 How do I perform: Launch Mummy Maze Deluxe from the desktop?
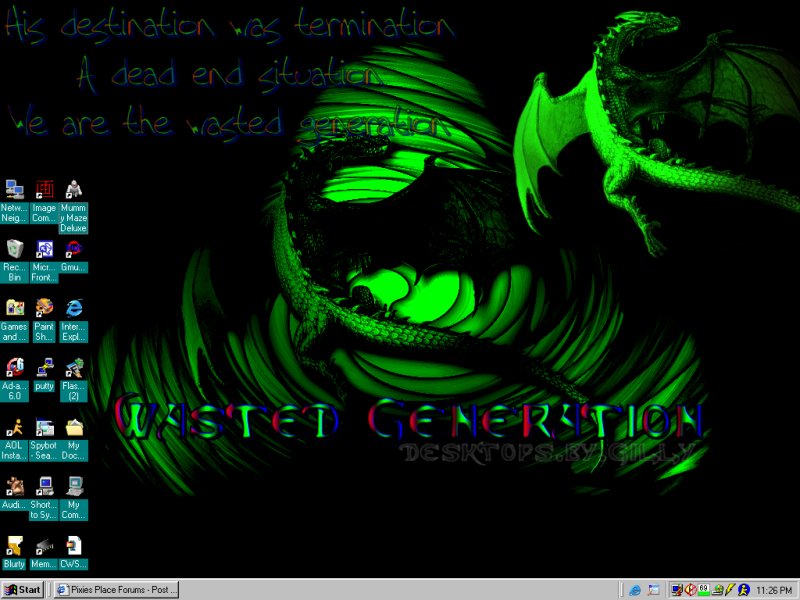tap(73, 189)
